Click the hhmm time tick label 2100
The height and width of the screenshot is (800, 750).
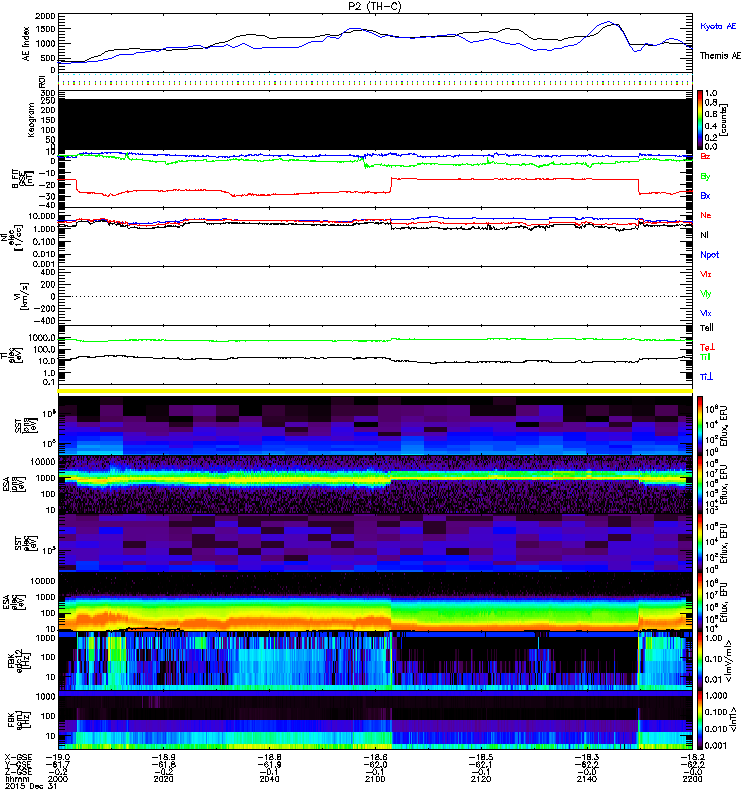[375, 779]
